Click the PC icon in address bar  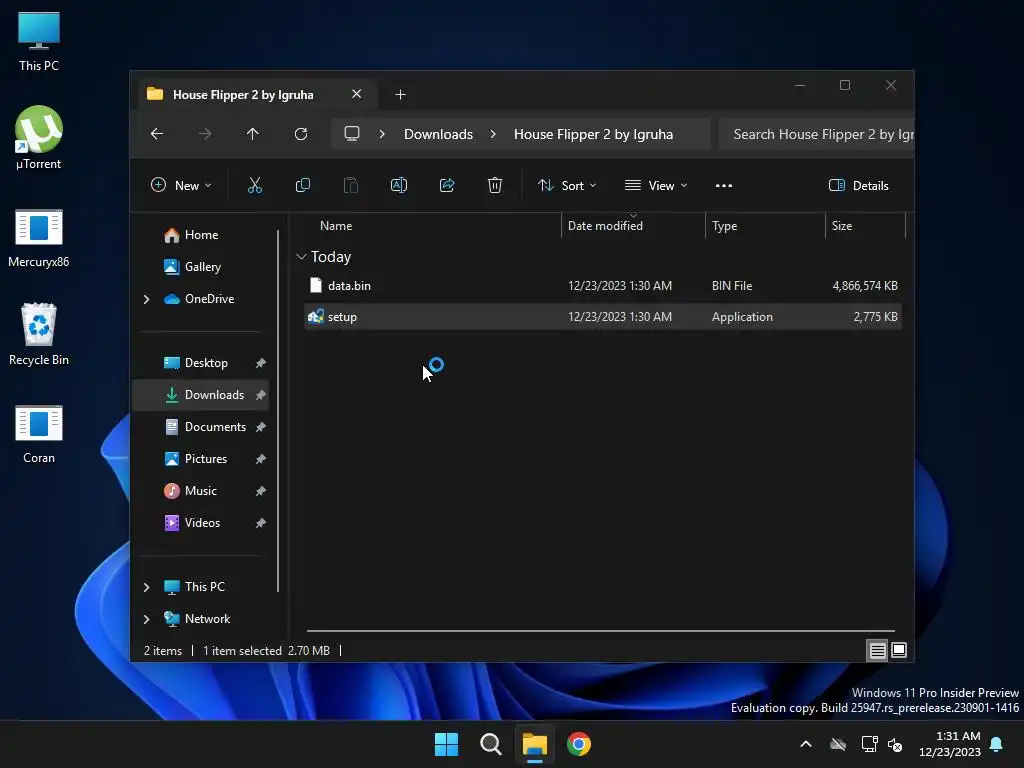tap(352, 134)
